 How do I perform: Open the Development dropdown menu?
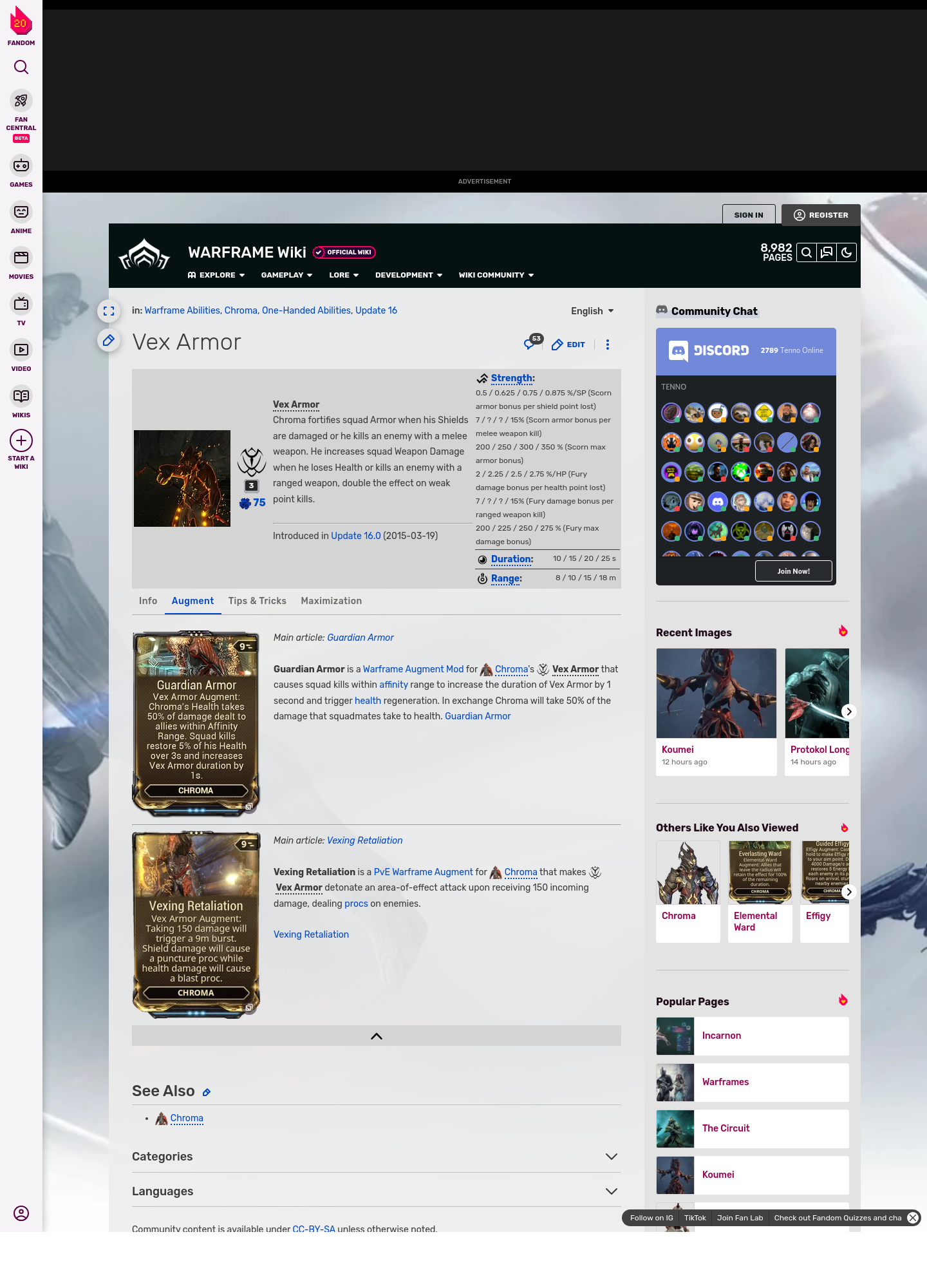pos(409,275)
